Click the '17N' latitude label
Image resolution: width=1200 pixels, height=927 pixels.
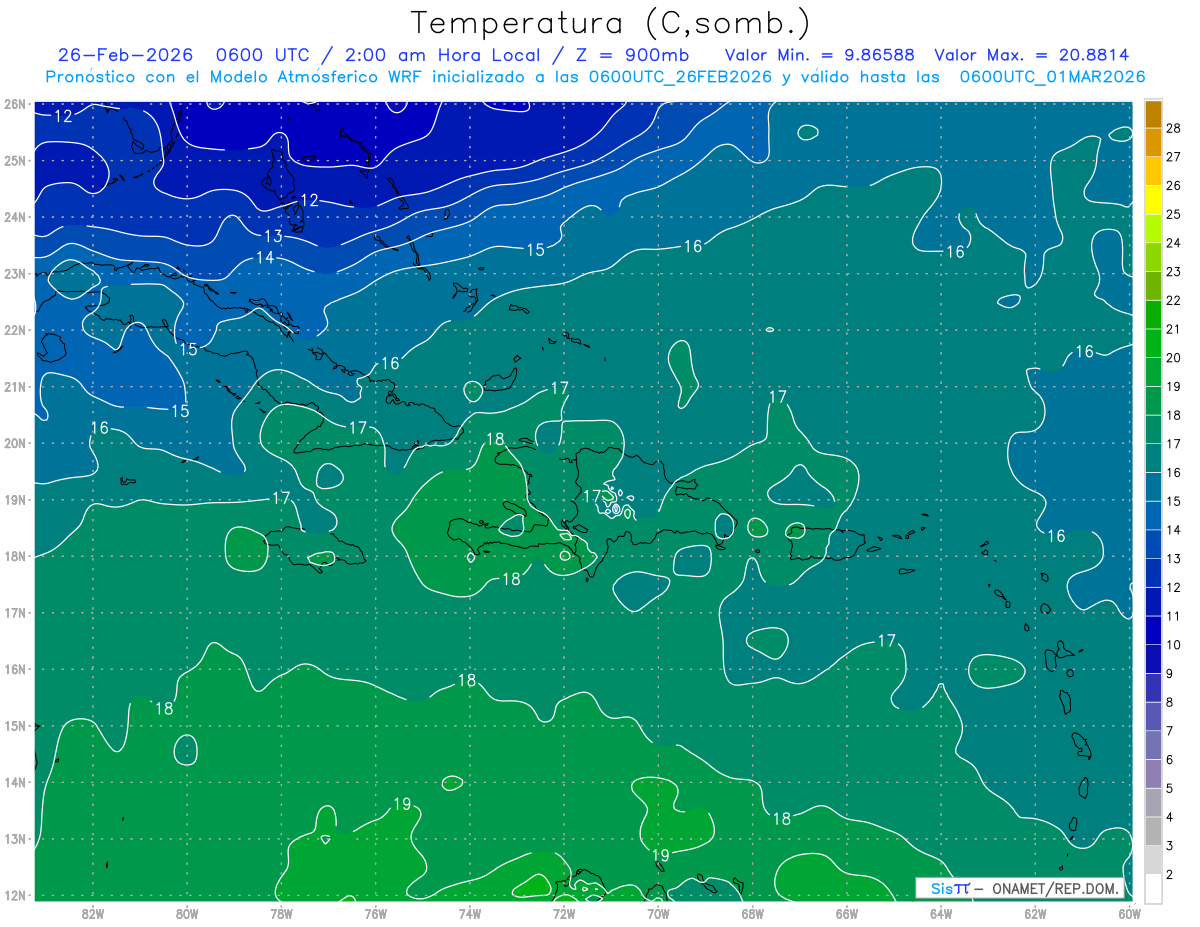point(15,612)
